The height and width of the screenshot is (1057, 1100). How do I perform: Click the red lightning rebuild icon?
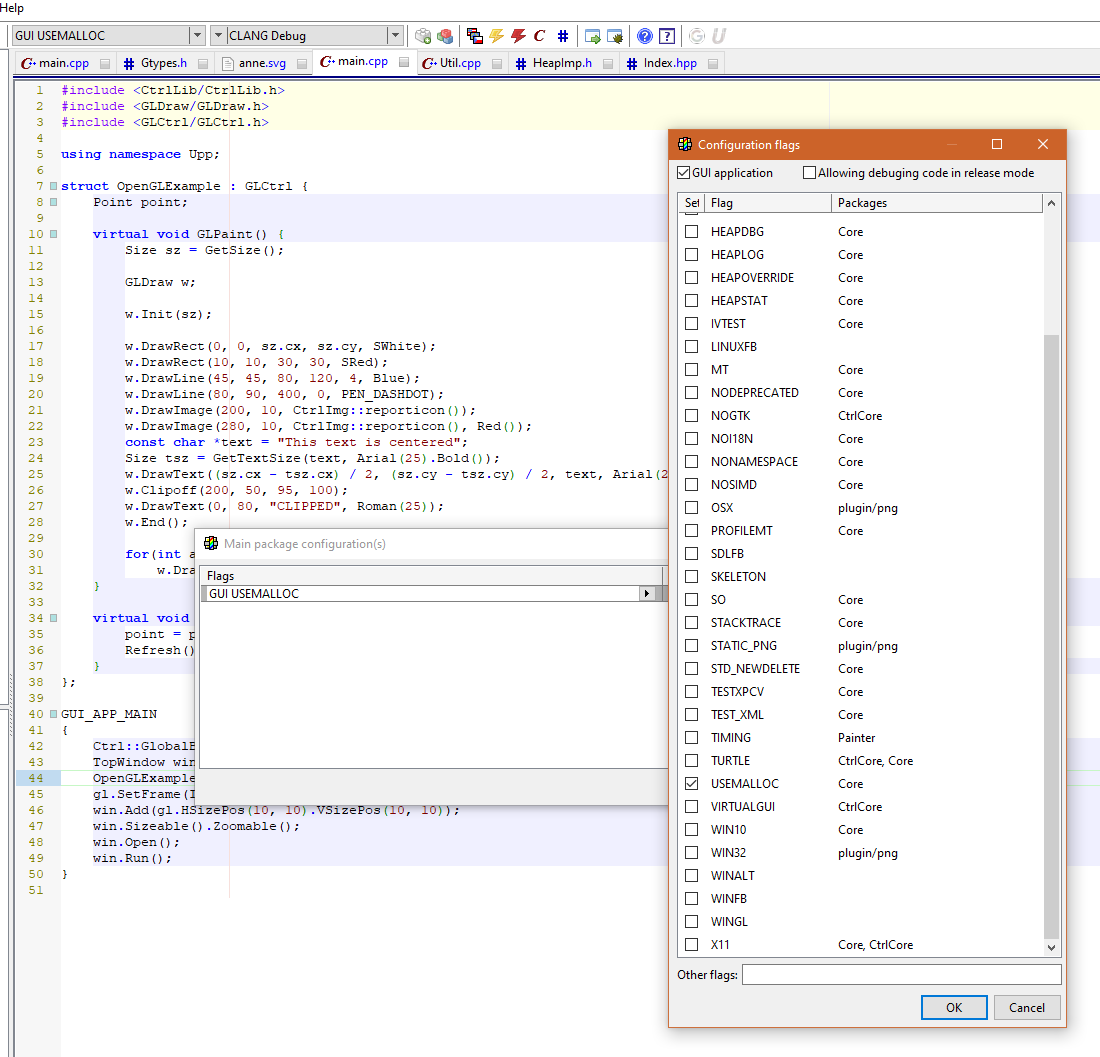518,36
